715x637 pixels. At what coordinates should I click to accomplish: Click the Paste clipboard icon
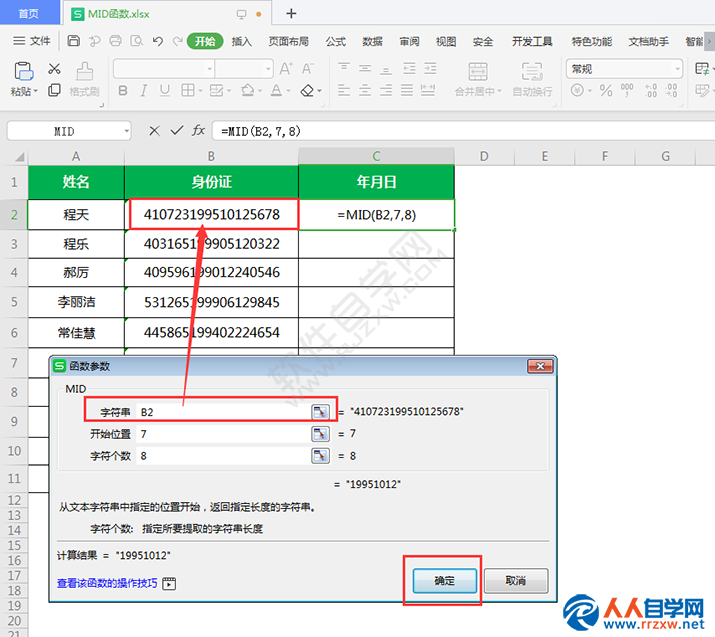click(x=24, y=71)
